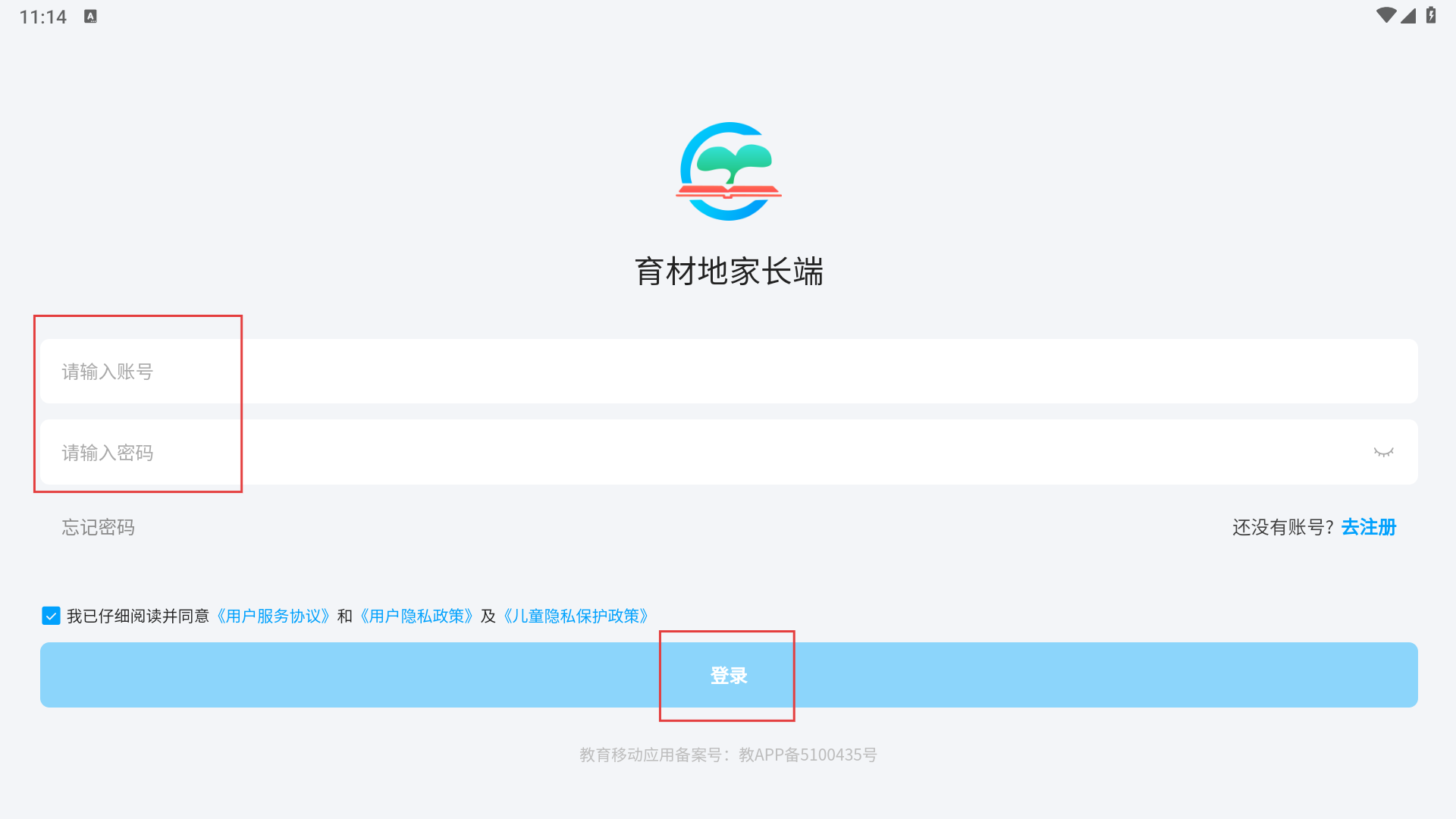The width and height of the screenshot is (1456, 819).
Task: Tap the 11:14 clock in status bar
Action: 43,17
